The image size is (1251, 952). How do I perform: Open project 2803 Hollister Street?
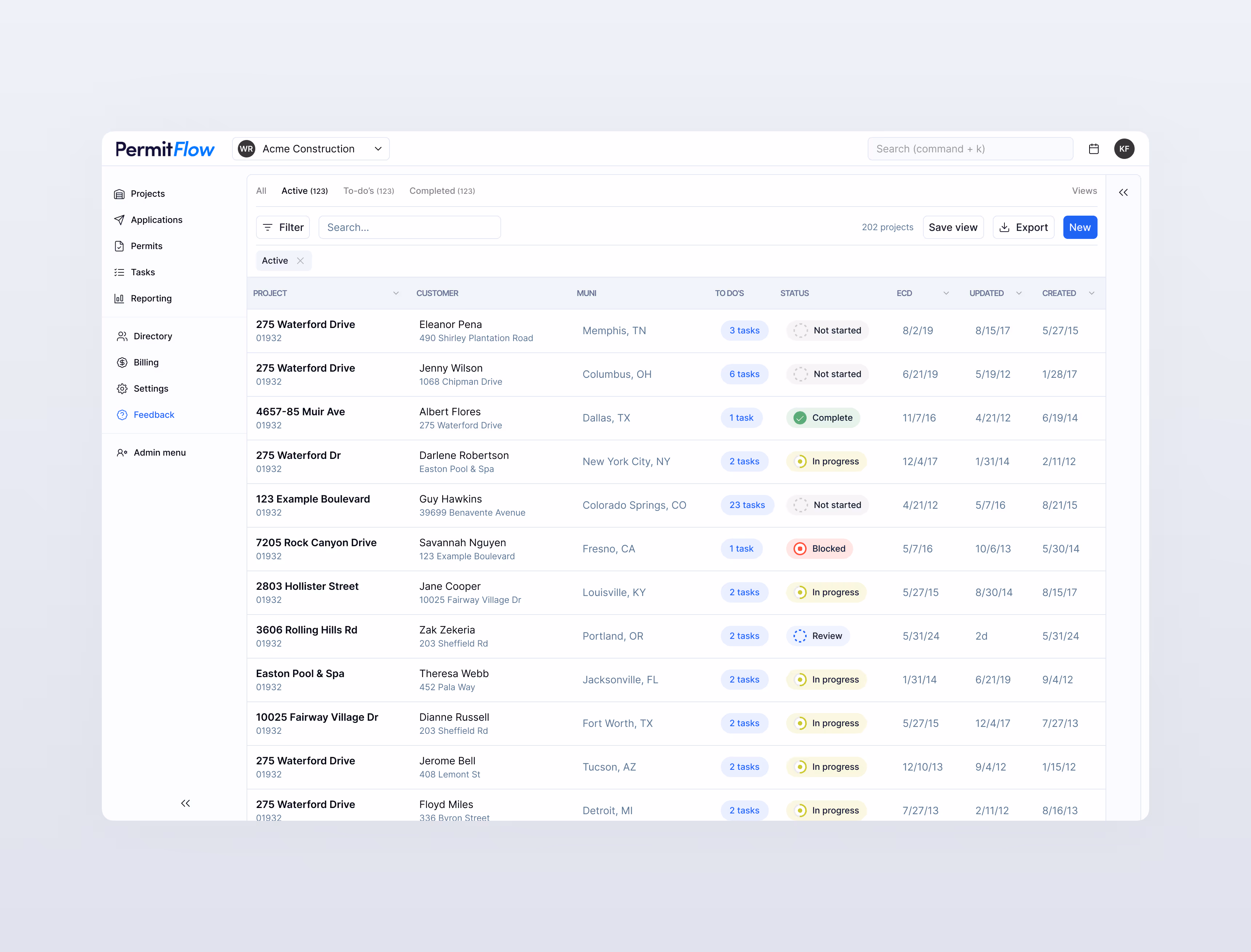click(307, 587)
